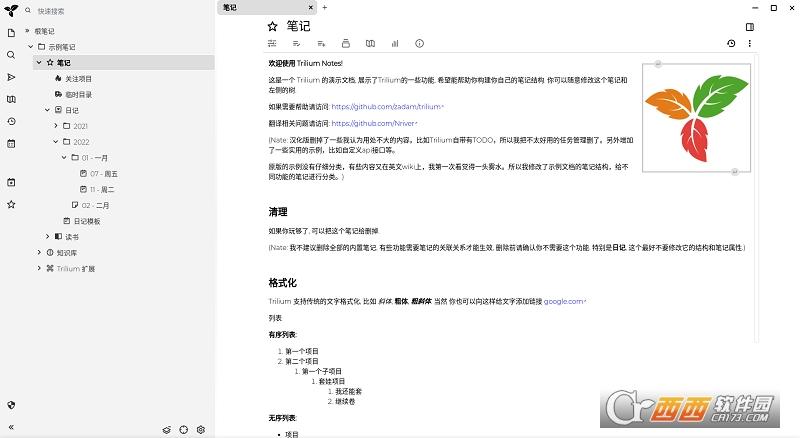The width and height of the screenshot is (800, 438).
Task: Click the jump-to-note arrow icon in launcher
Action: click(x=11, y=77)
